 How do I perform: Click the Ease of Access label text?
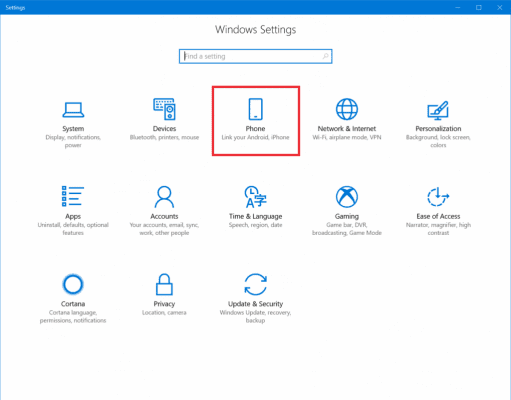438,216
